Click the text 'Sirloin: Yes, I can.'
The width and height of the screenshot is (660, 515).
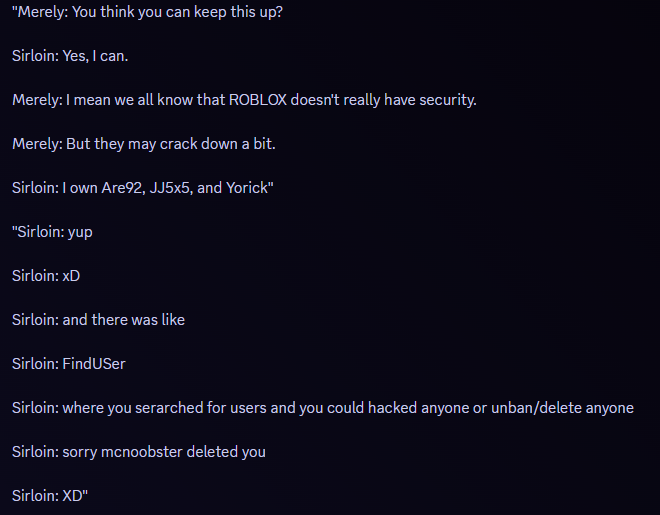[70, 56]
